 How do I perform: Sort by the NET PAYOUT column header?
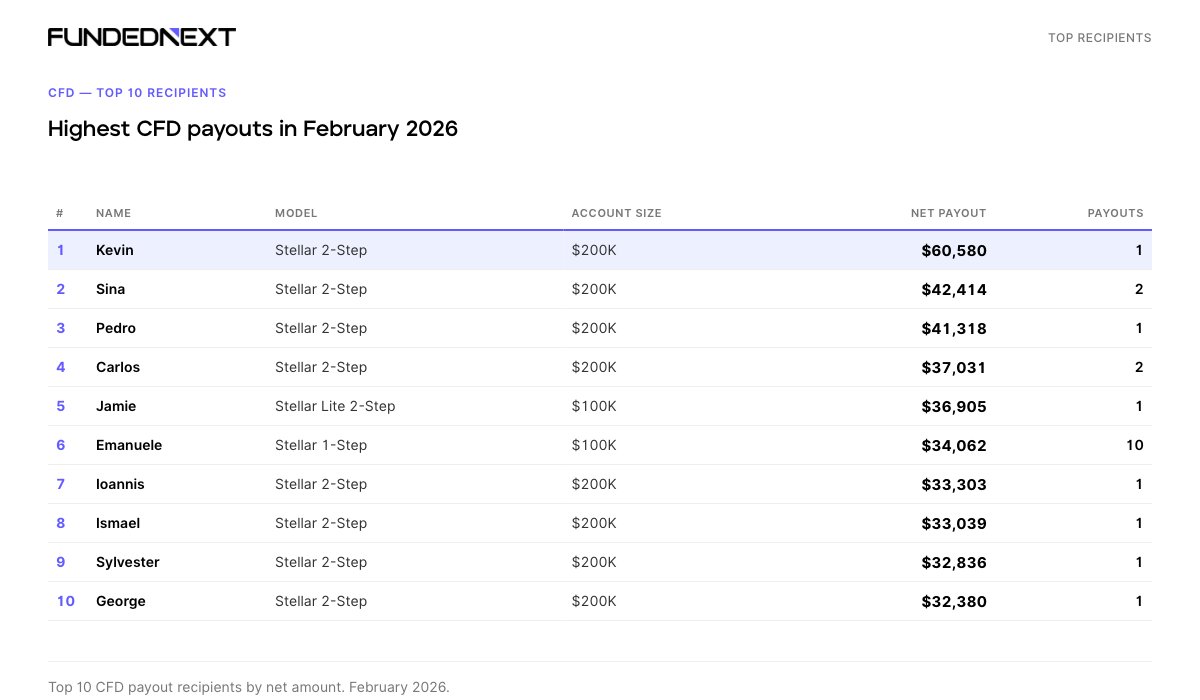[x=948, y=213]
